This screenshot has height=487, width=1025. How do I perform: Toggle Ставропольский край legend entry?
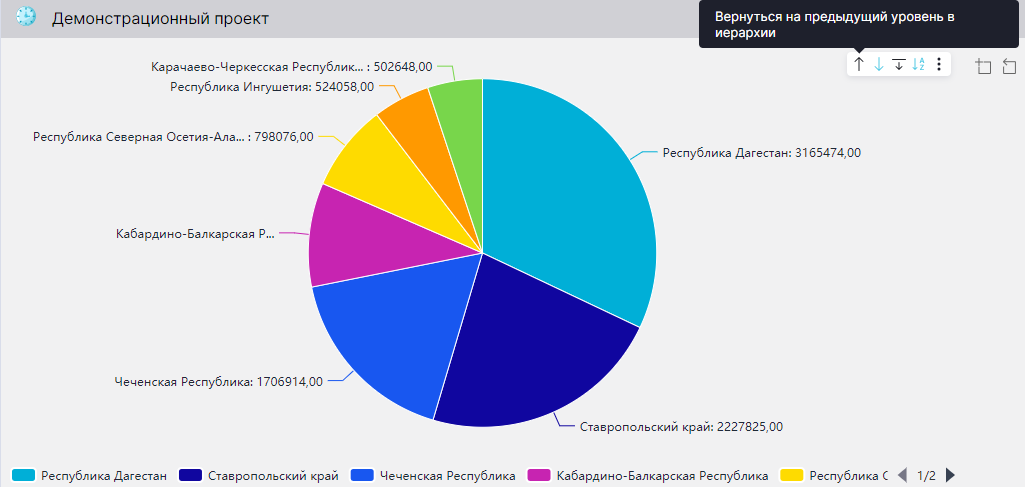coord(273,475)
